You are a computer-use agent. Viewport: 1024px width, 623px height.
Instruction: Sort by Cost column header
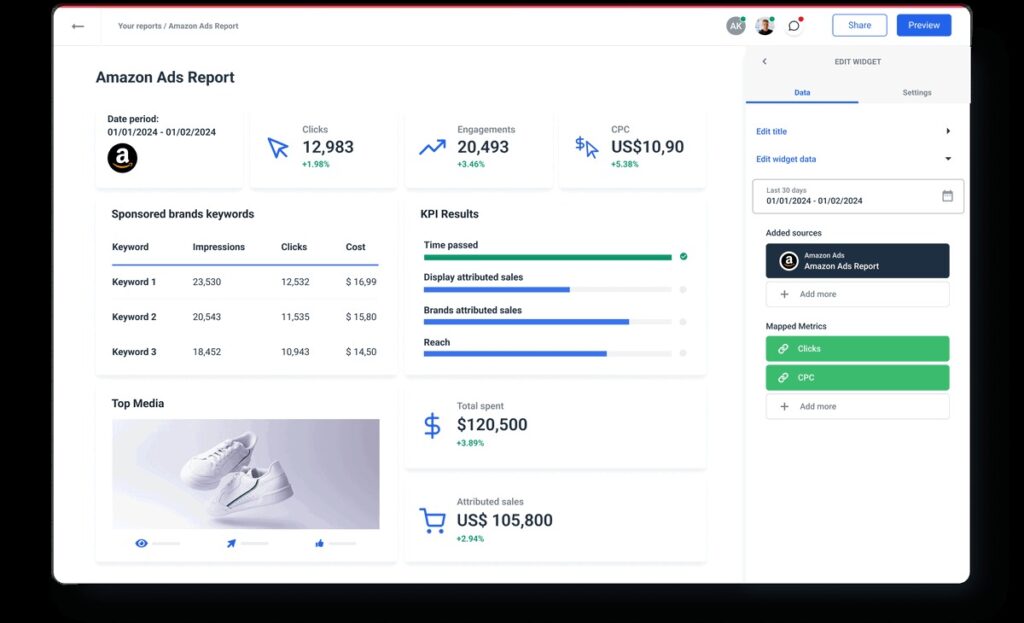click(355, 247)
